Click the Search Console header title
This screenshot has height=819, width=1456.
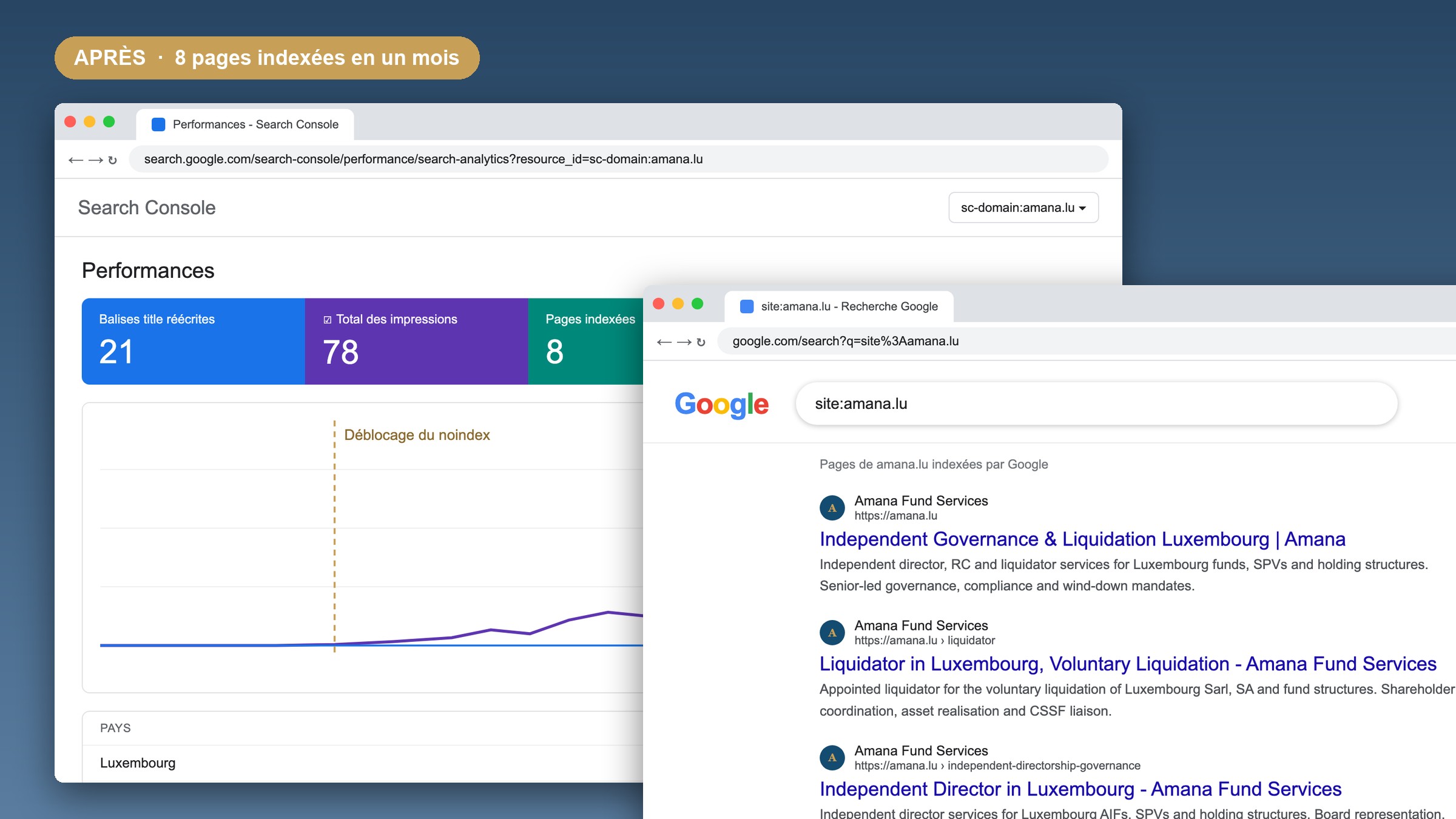click(x=147, y=207)
